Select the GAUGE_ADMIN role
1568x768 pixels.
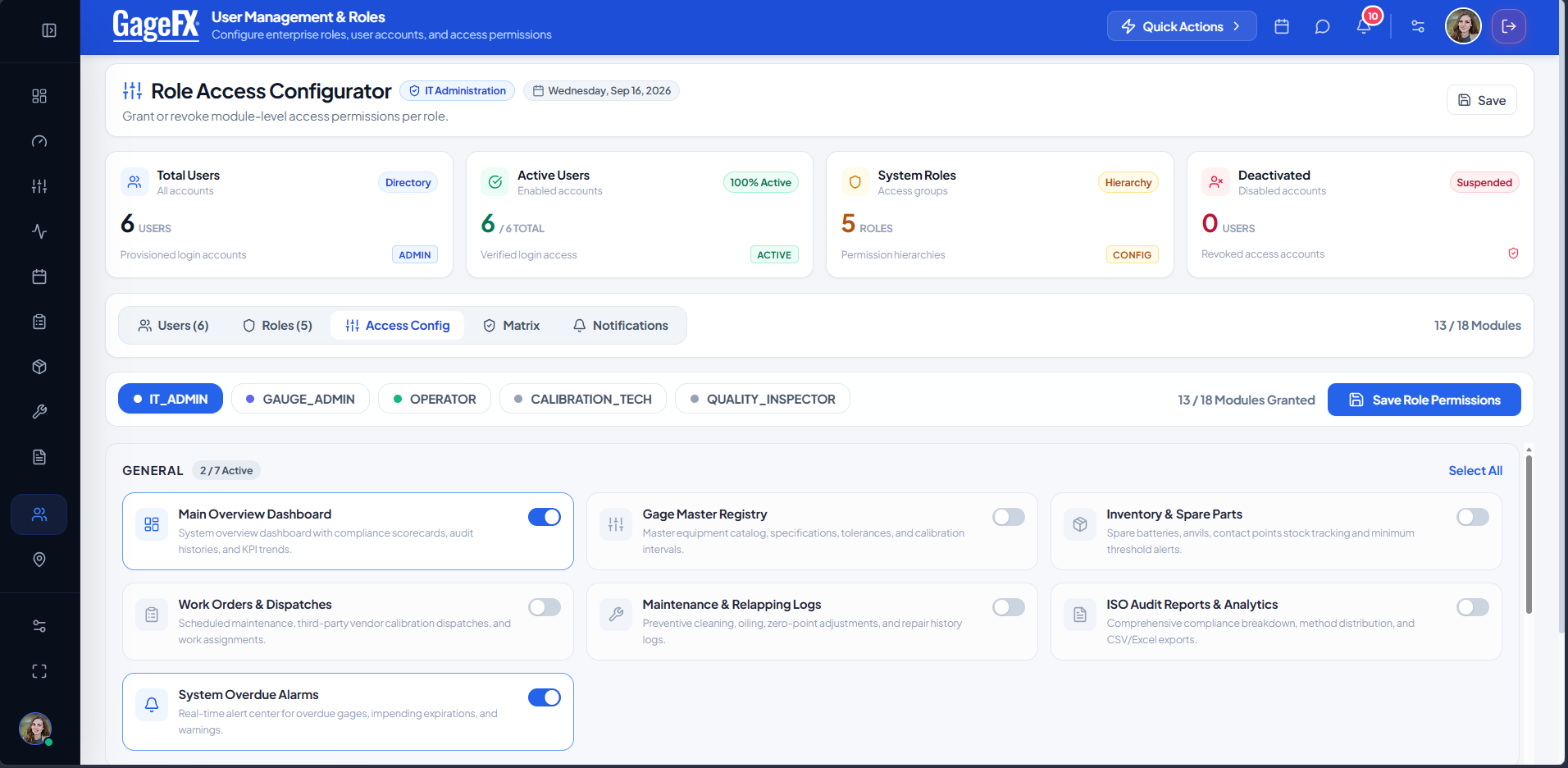[300, 399]
